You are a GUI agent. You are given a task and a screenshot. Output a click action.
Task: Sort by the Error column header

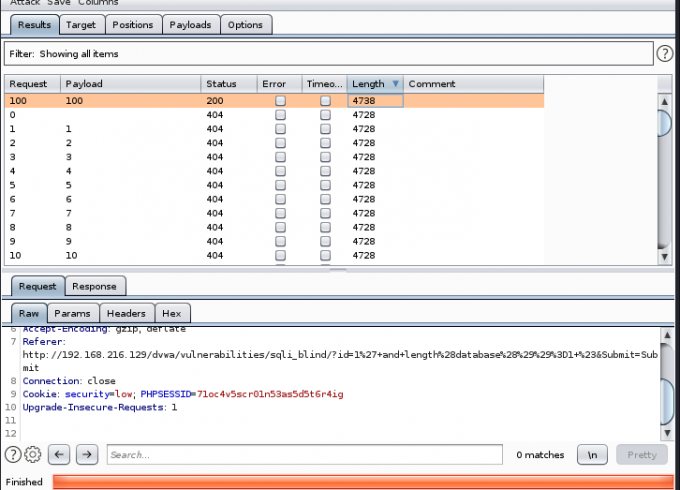[280, 84]
